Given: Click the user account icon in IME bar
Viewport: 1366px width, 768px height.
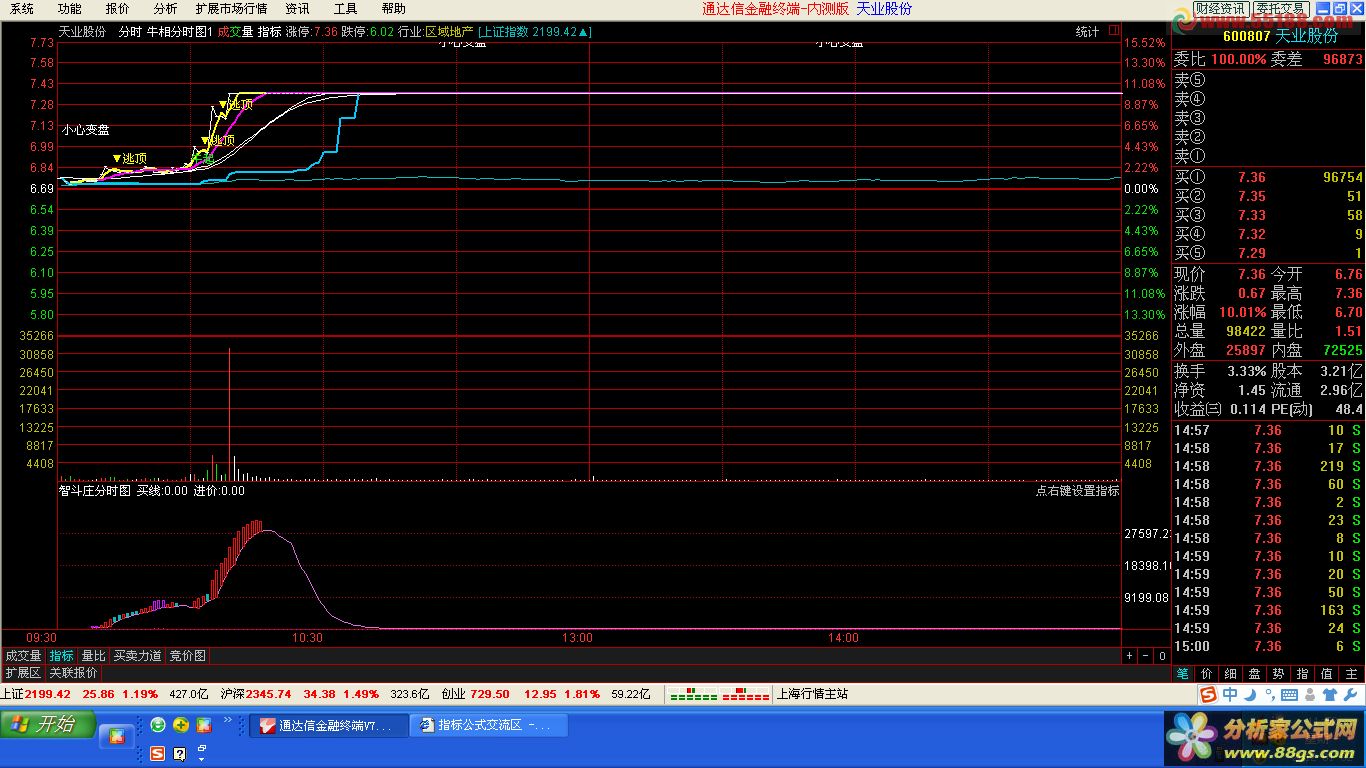Looking at the screenshot, I should coord(1311,695).
